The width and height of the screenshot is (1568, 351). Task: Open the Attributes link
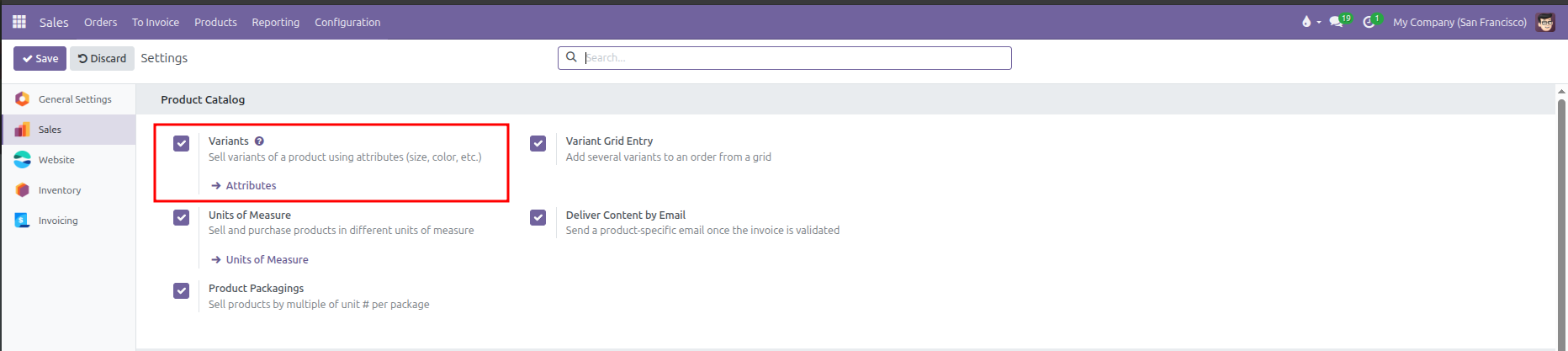[251, 186]
